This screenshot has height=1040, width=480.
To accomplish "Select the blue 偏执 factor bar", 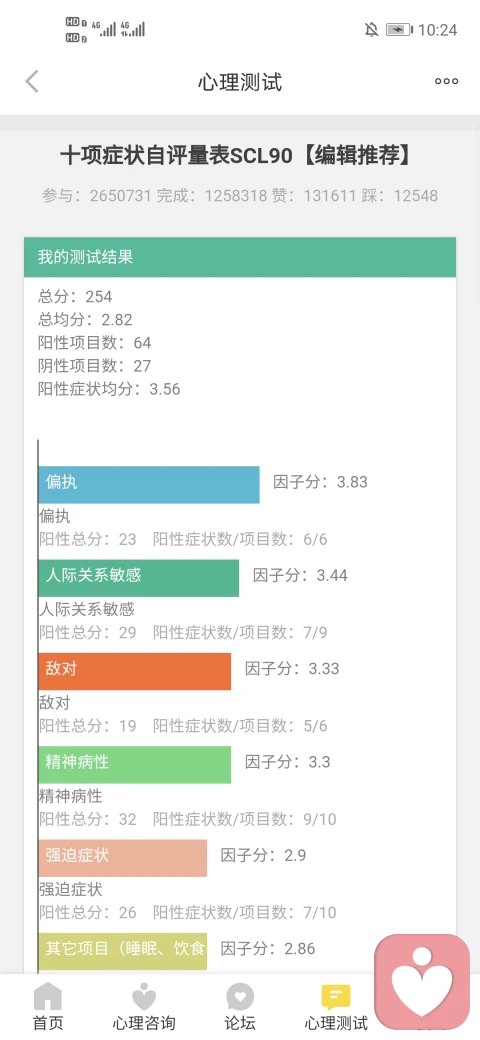I will tap(149, 484).
